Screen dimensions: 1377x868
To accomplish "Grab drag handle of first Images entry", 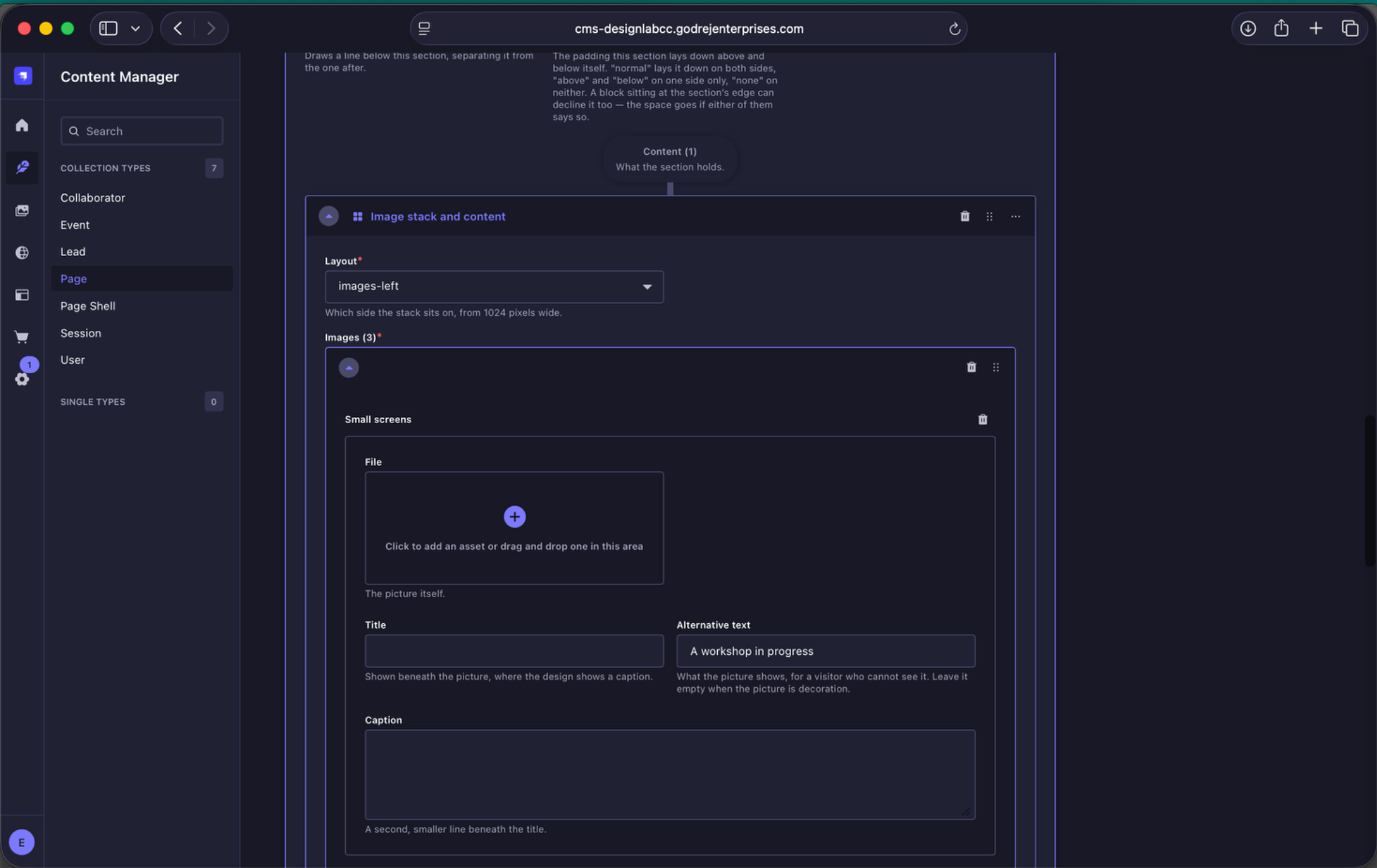I will pos(996,367).
